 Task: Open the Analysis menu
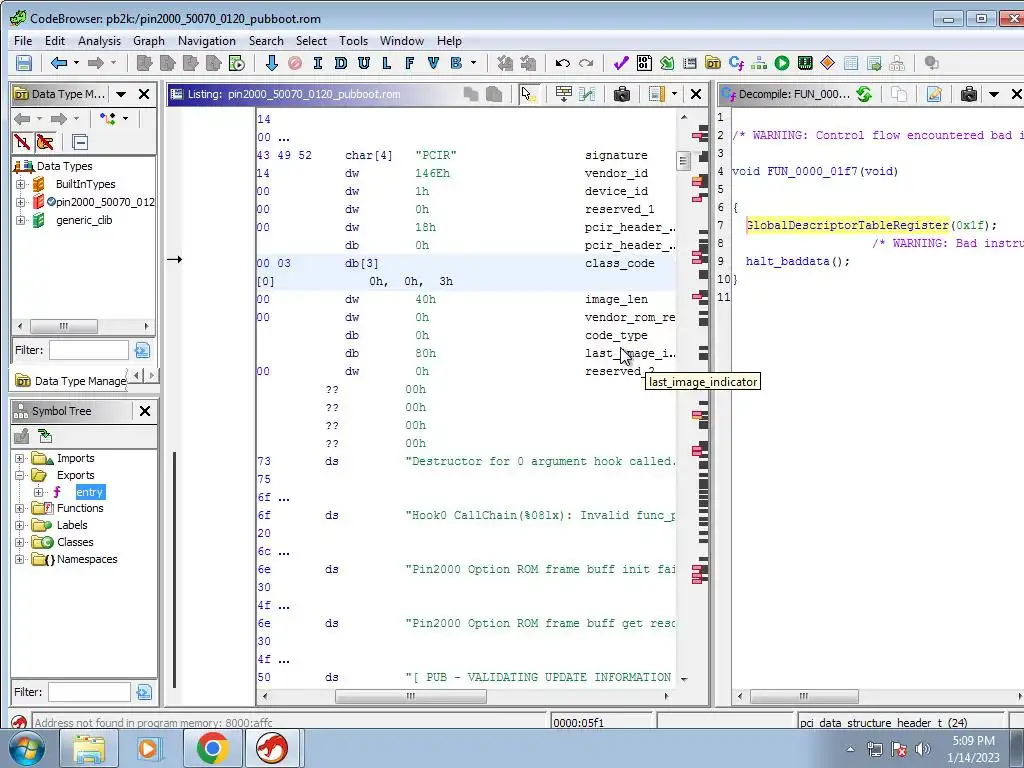point(99,40)
